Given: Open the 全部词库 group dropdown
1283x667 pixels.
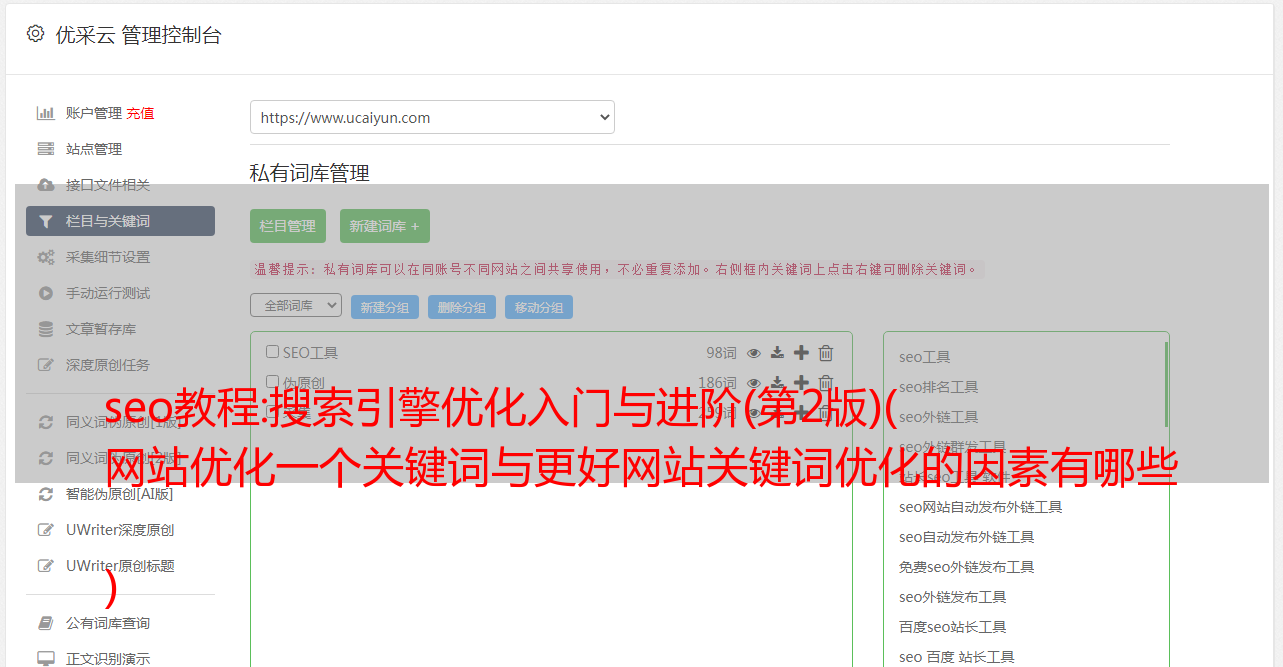Looking at the screenshot, I should coord(296,306).
